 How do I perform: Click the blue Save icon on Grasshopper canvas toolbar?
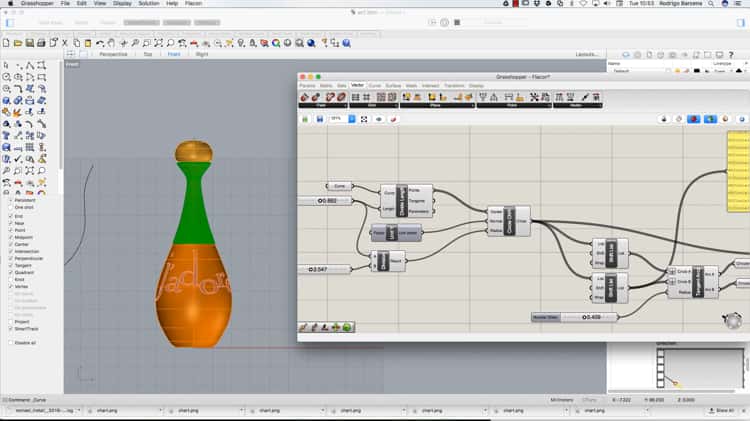click(320, 119)
